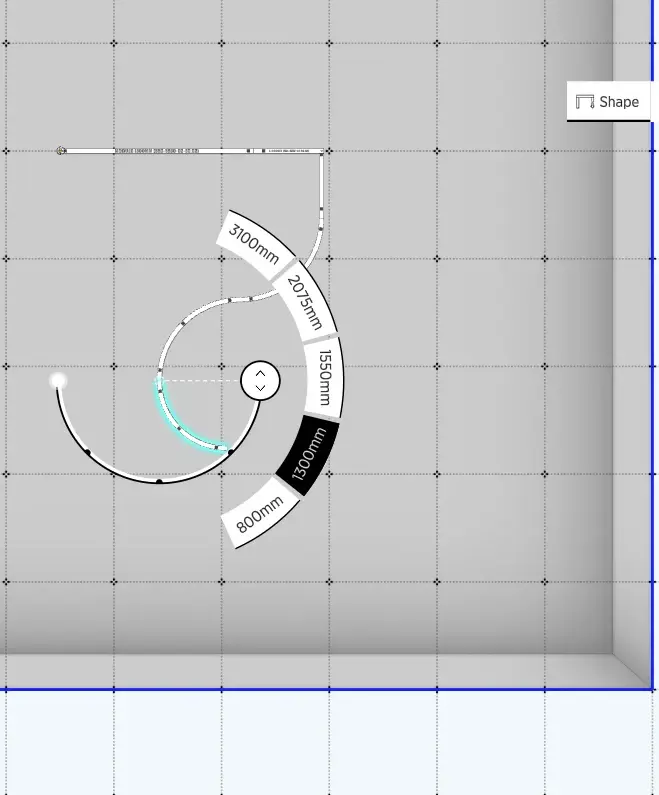Pick the 800mm radius option
The image size is (659, 795).
[x=260, y=514]
